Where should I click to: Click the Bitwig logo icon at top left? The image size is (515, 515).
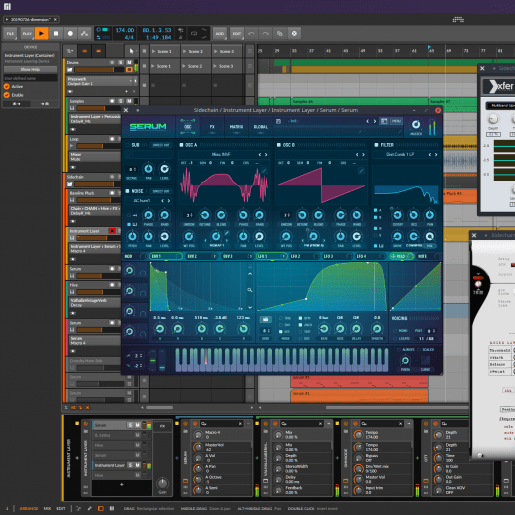(7, 6)
